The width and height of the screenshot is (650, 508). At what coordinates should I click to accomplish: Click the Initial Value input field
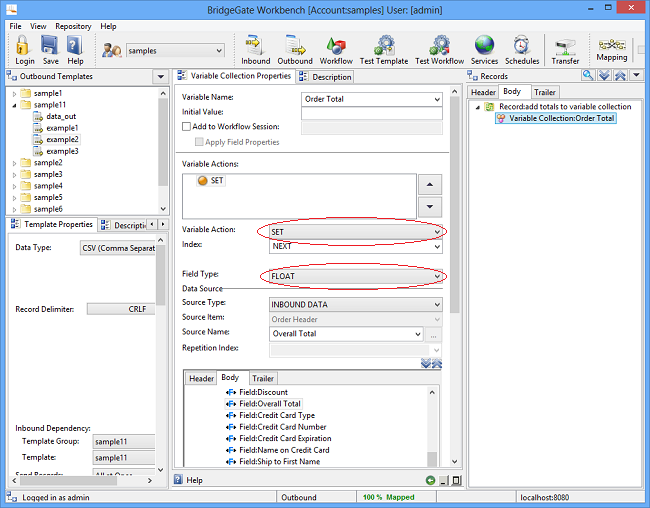coord(371,113)
